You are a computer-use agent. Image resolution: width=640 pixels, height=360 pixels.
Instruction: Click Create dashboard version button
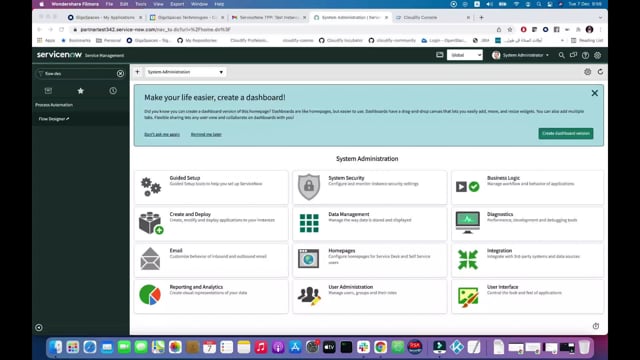click(x=566, y=133)
